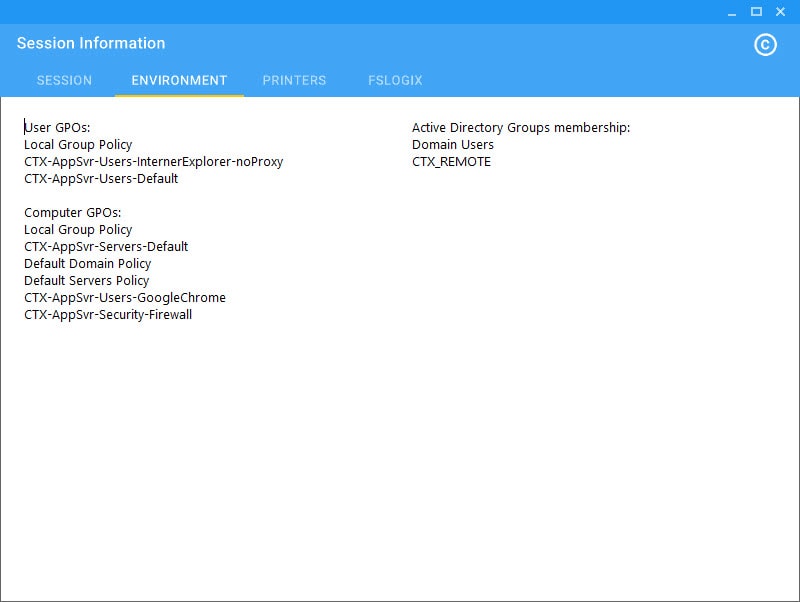Click the 'CTX-AppSvr-Servers-Default' entry
800x602 pixels.
pos(106,247)
